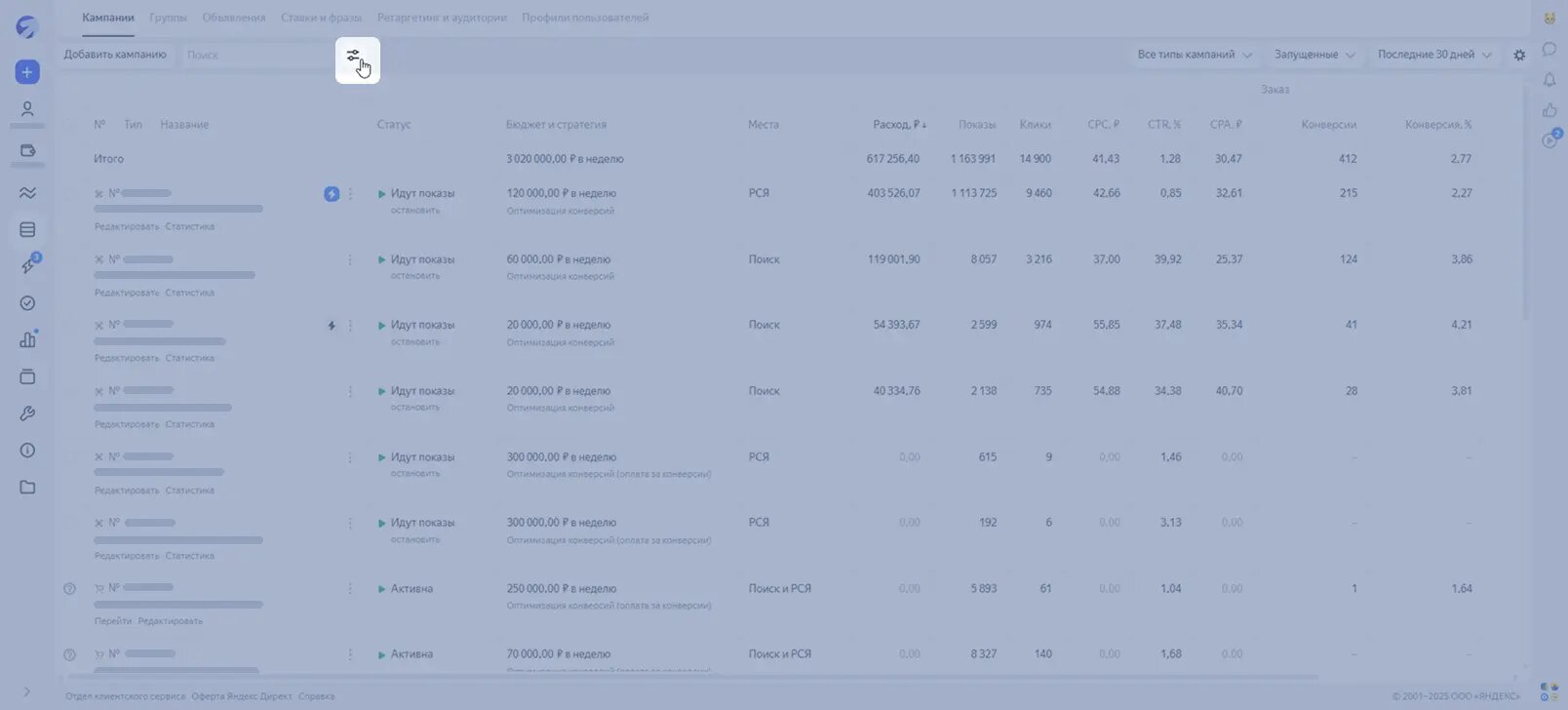Open the wallet billing sidebar icon
Screen dimensions: 1568x710
(x=27, y=151)
